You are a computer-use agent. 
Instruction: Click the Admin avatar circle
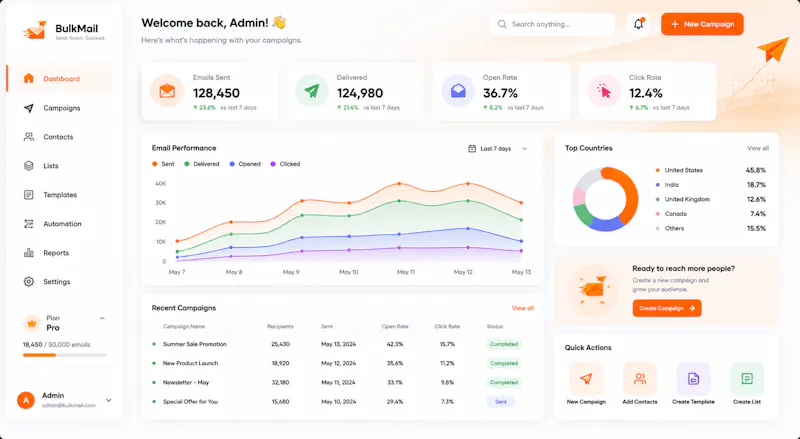click(26, 400)
